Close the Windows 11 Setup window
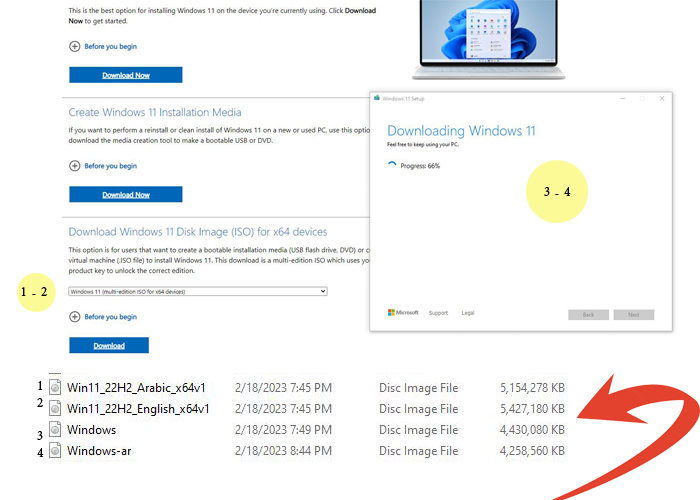Viewport: 700px width, 500px height. (662, 98)
